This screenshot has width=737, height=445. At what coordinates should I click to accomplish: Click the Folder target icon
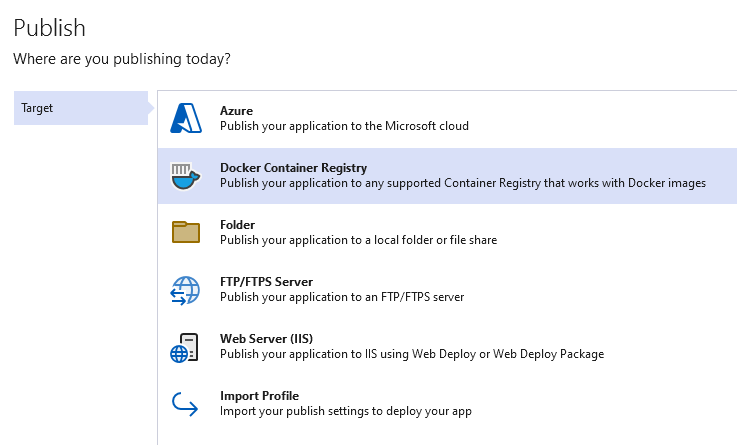[186, 232]
